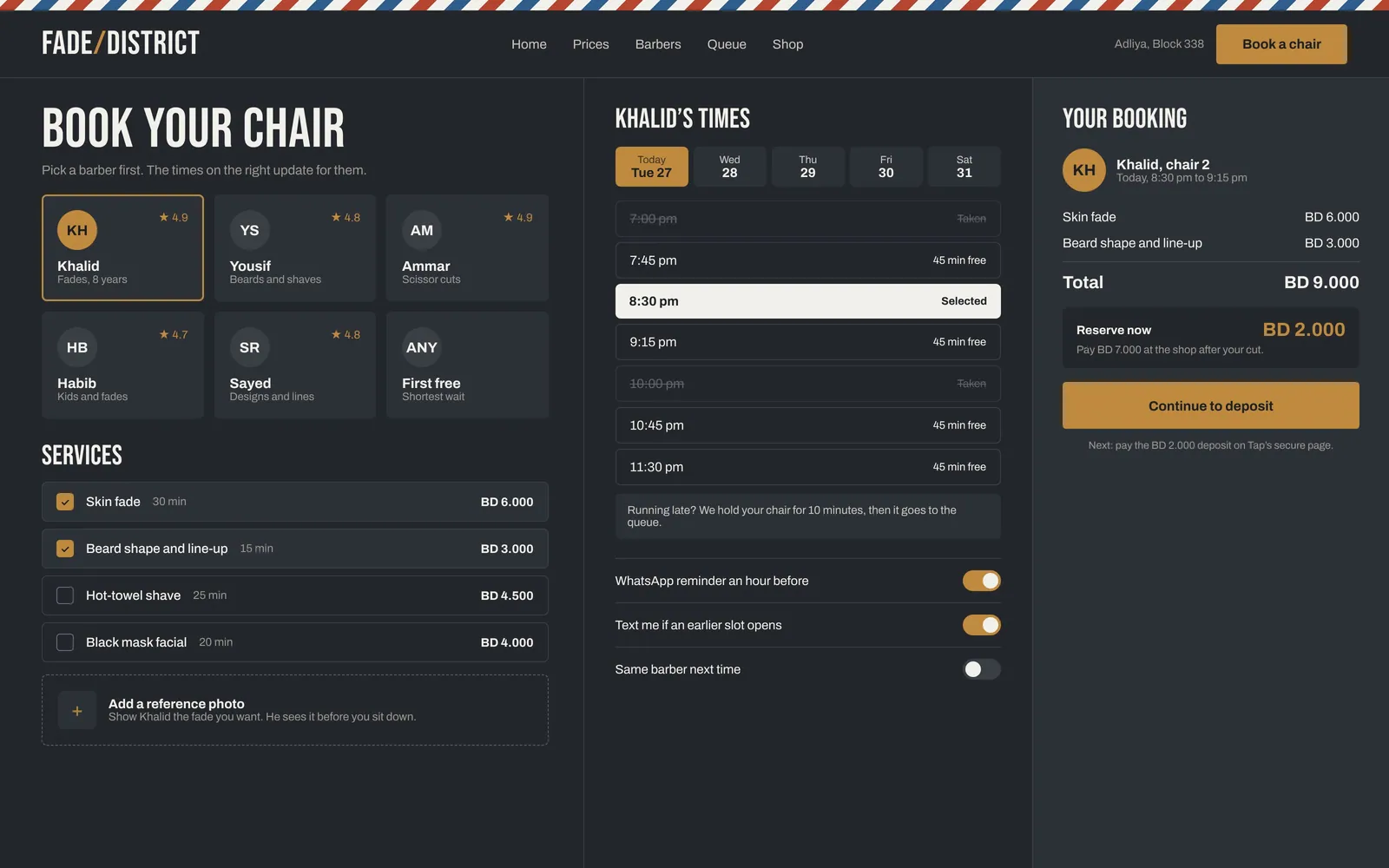
Task: Turn off earlier slot text alert
Action: pyautogui.click(x=981, y=625)
